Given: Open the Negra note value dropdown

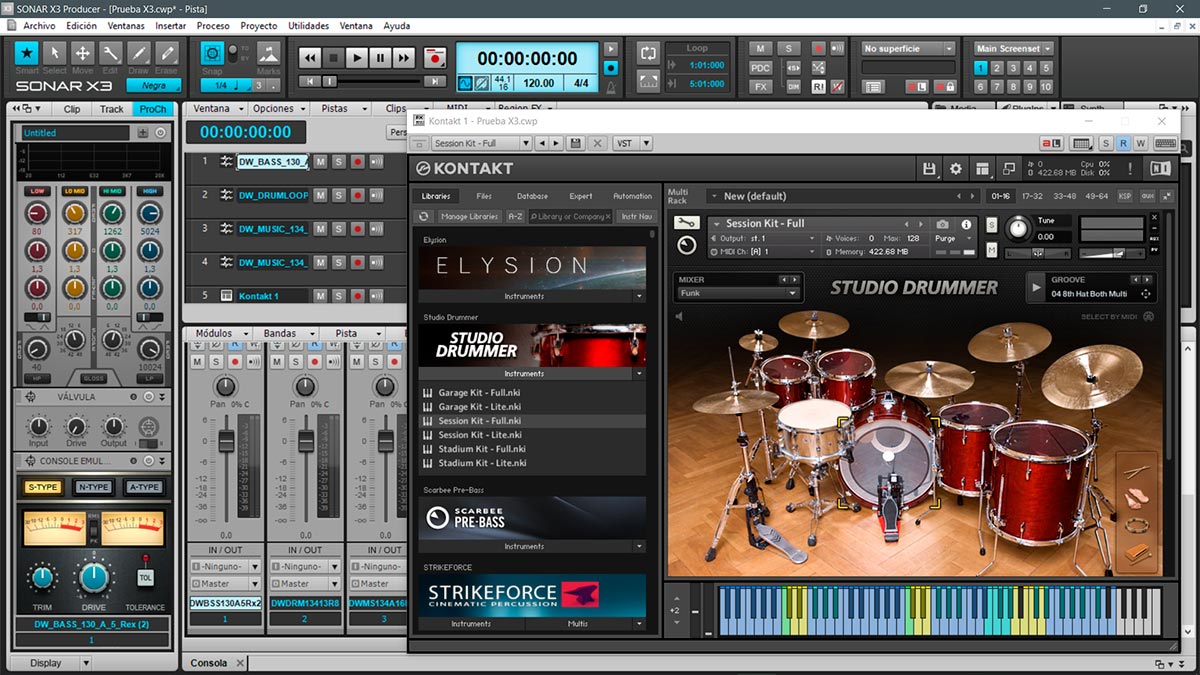Looking at the screenshot, I should [153, 86].
